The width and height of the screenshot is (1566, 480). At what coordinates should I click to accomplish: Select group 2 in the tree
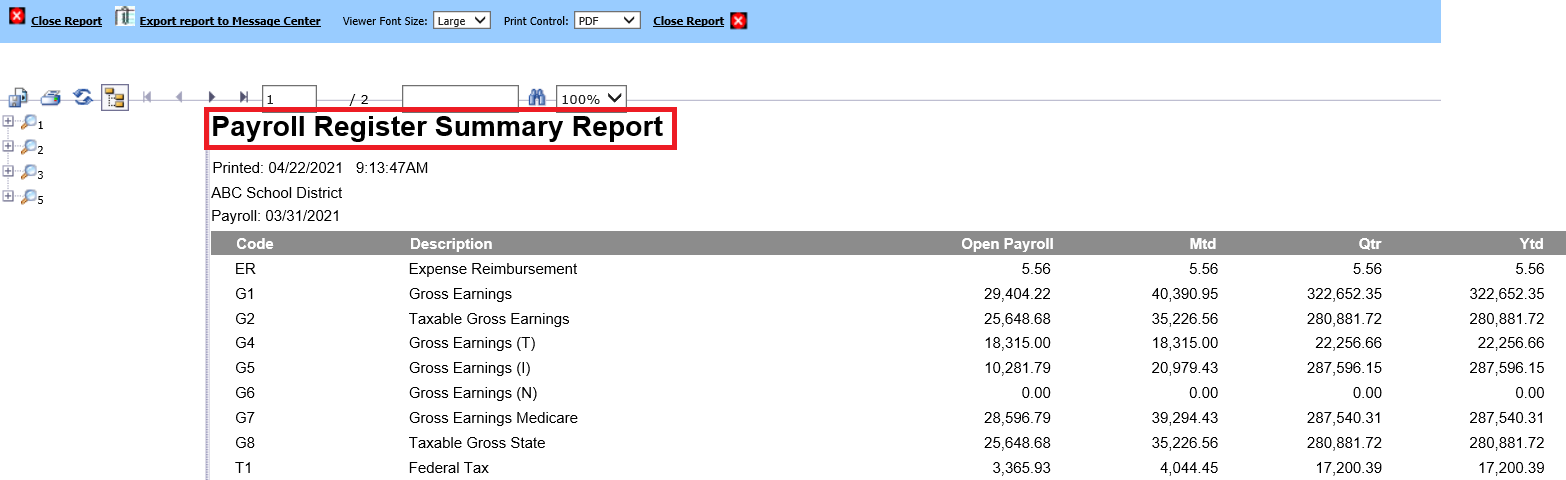(33, 148)
